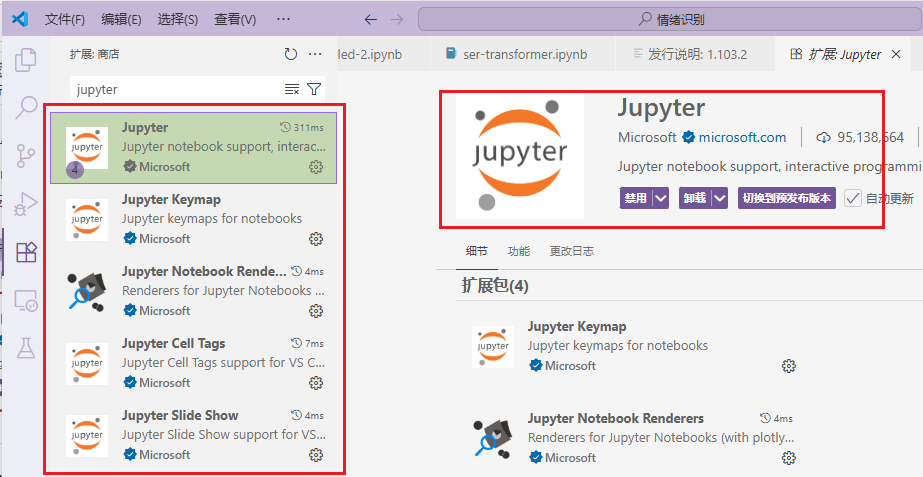Open gear for Jupyter Keymap in extension pack
The width and height of the screenshot is (923, 477).
tap(789, 366)
